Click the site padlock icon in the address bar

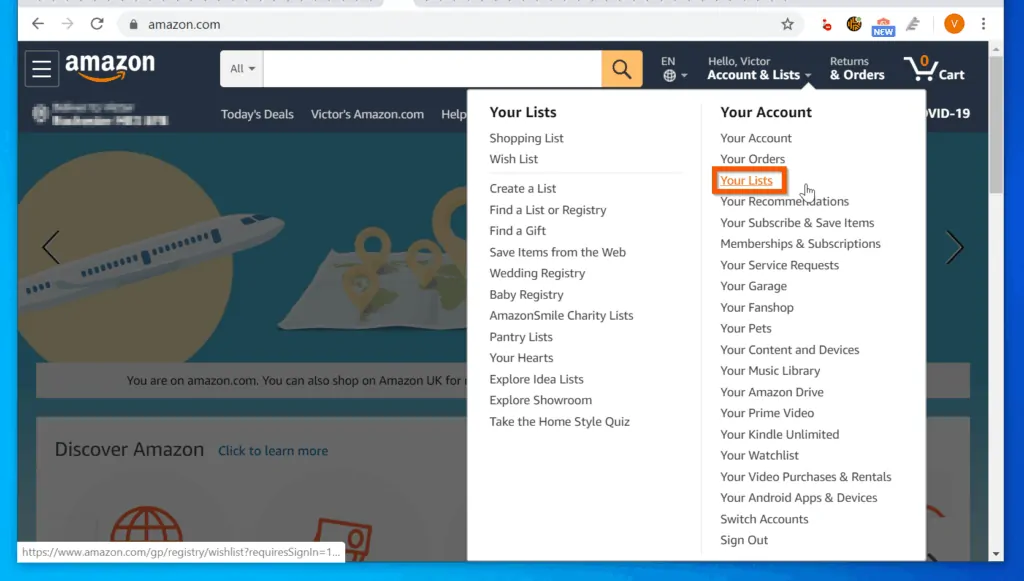point(134,24)
